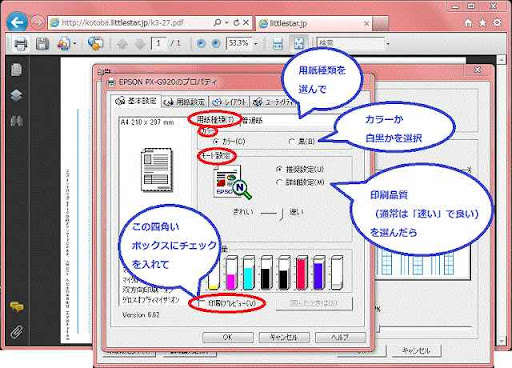The width and height of the screenshot is (512, 368).
Task: Go to next page down arrow
Action: tap(140, 44)
